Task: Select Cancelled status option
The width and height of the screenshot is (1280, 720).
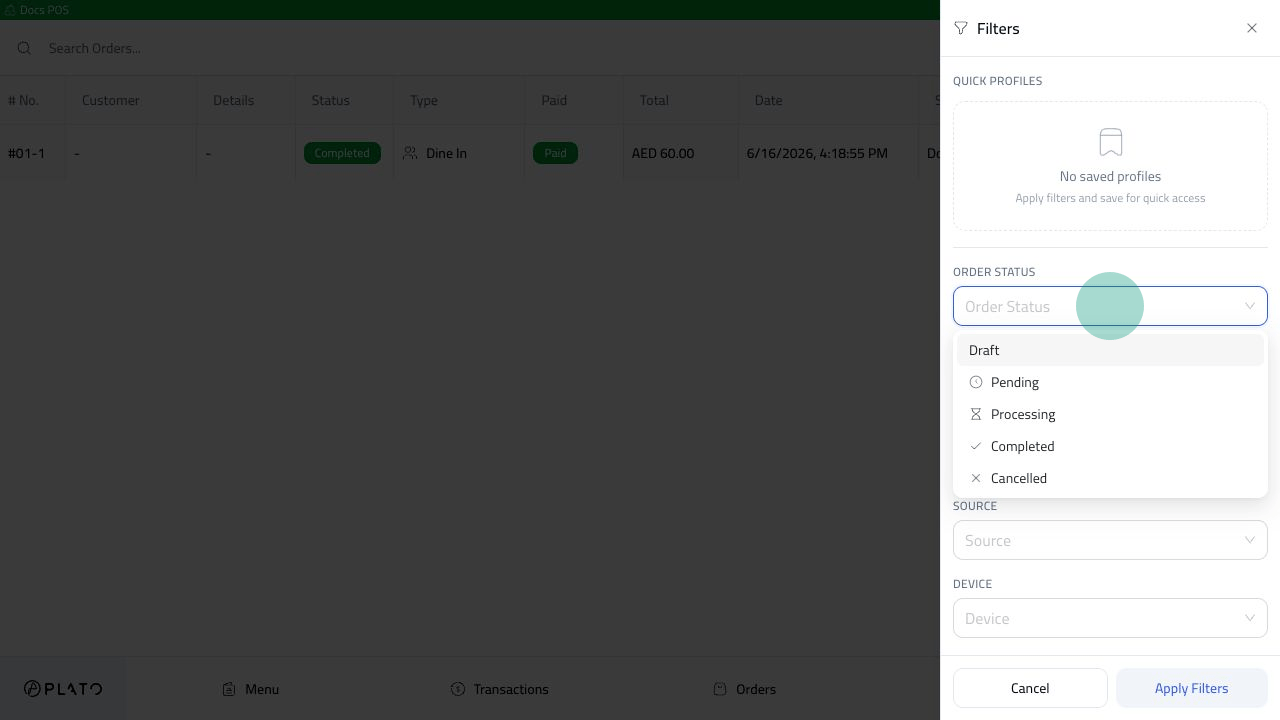Action: (x=1110, y=478)
